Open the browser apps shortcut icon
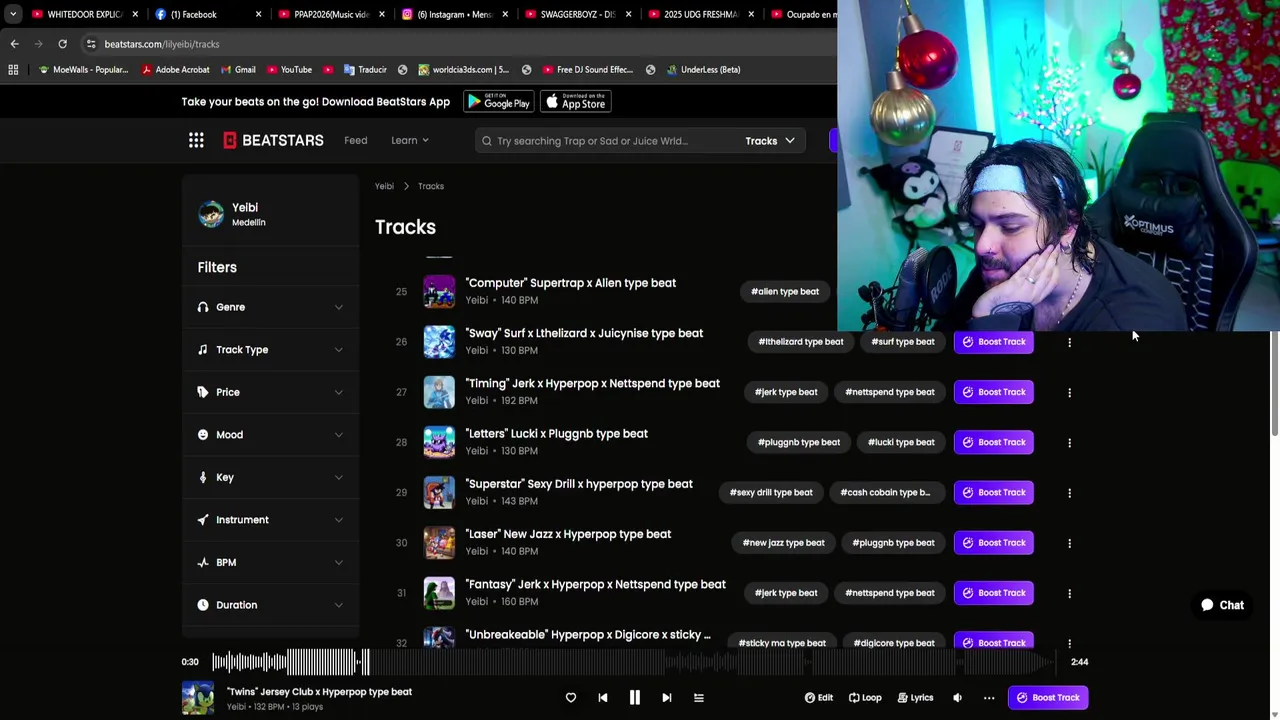The height and width of the screenshot is (720, 1280). tap(13, 70)
